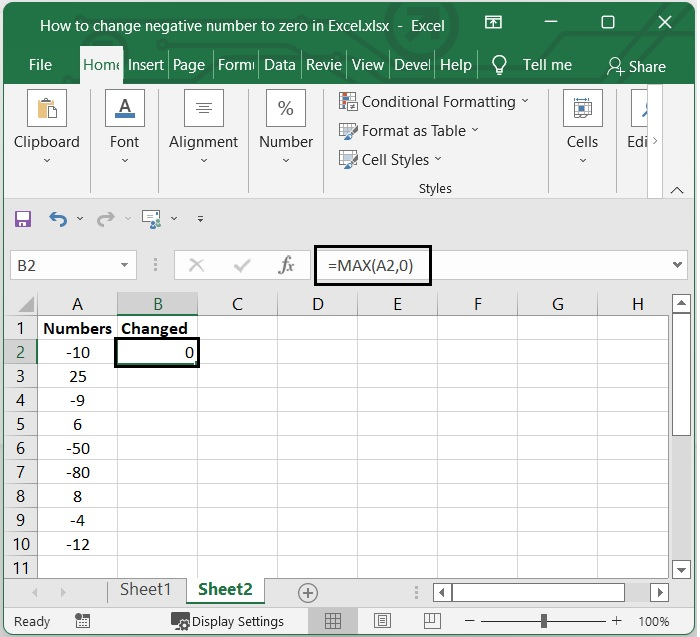
Task: Click the horizontal scrollbar left arrow
Action: 442,593
